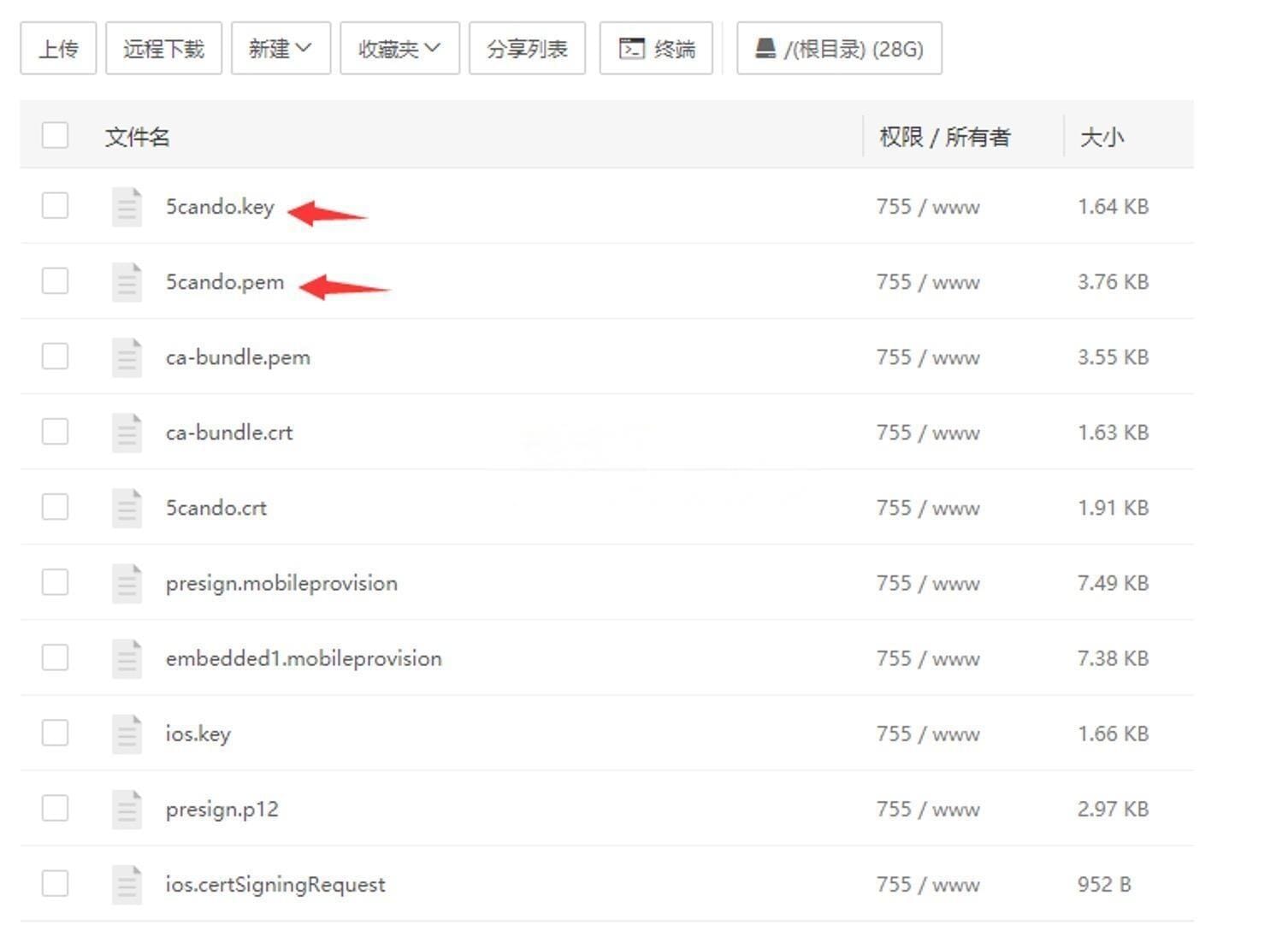Open file name 5cando.pem

(x=225, y=282)
